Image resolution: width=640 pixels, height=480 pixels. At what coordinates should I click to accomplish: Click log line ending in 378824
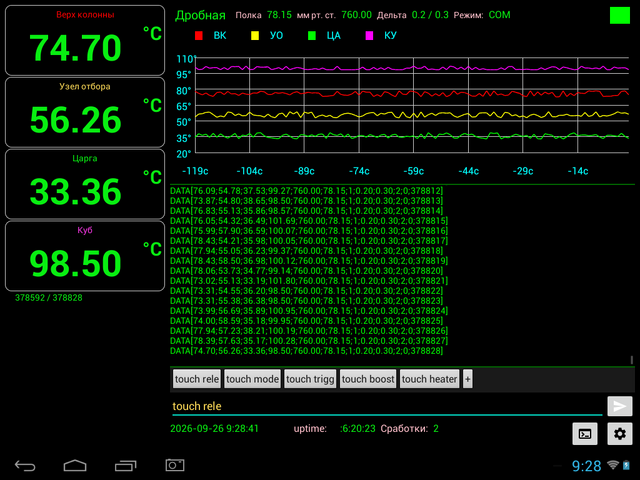[x=309, y=311]
